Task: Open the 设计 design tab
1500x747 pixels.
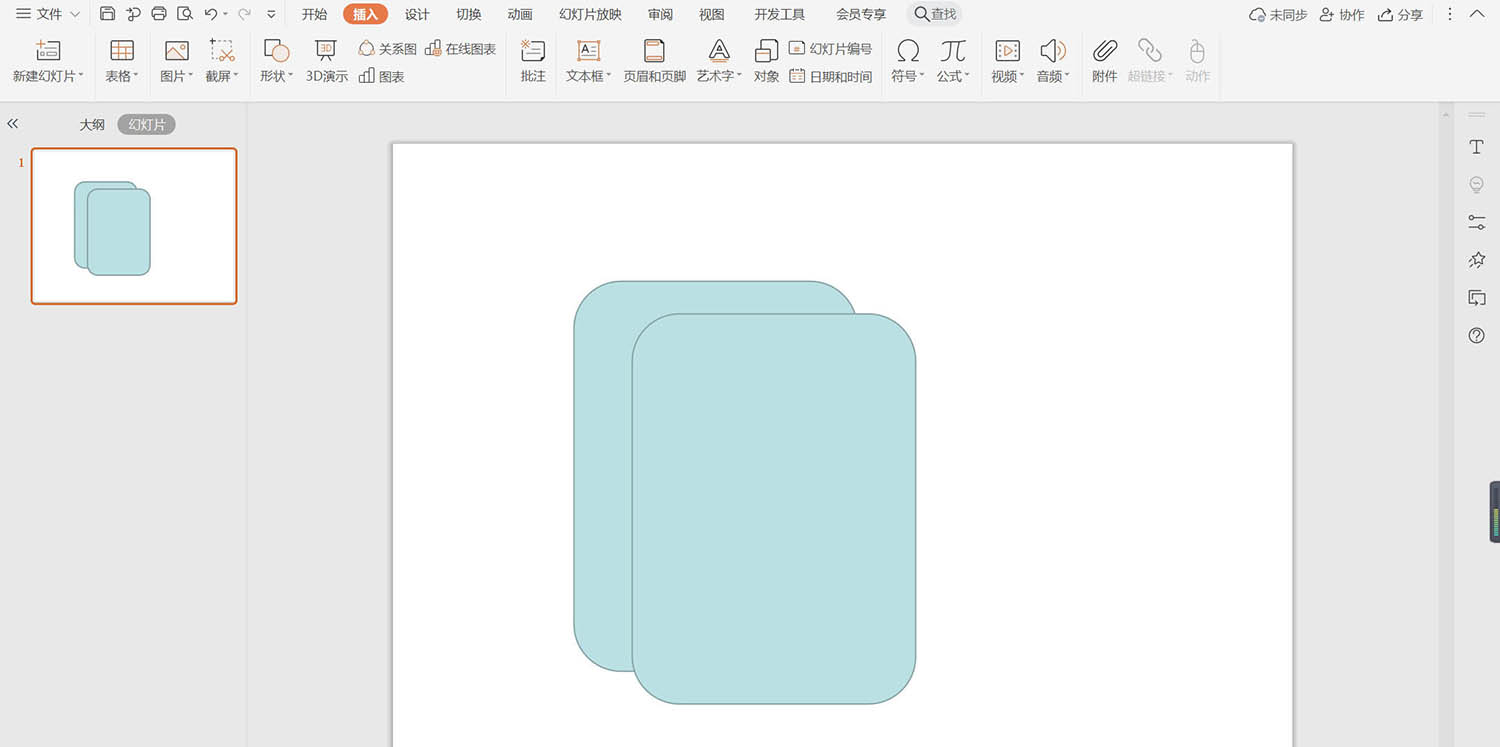Action: pos(417,14)
